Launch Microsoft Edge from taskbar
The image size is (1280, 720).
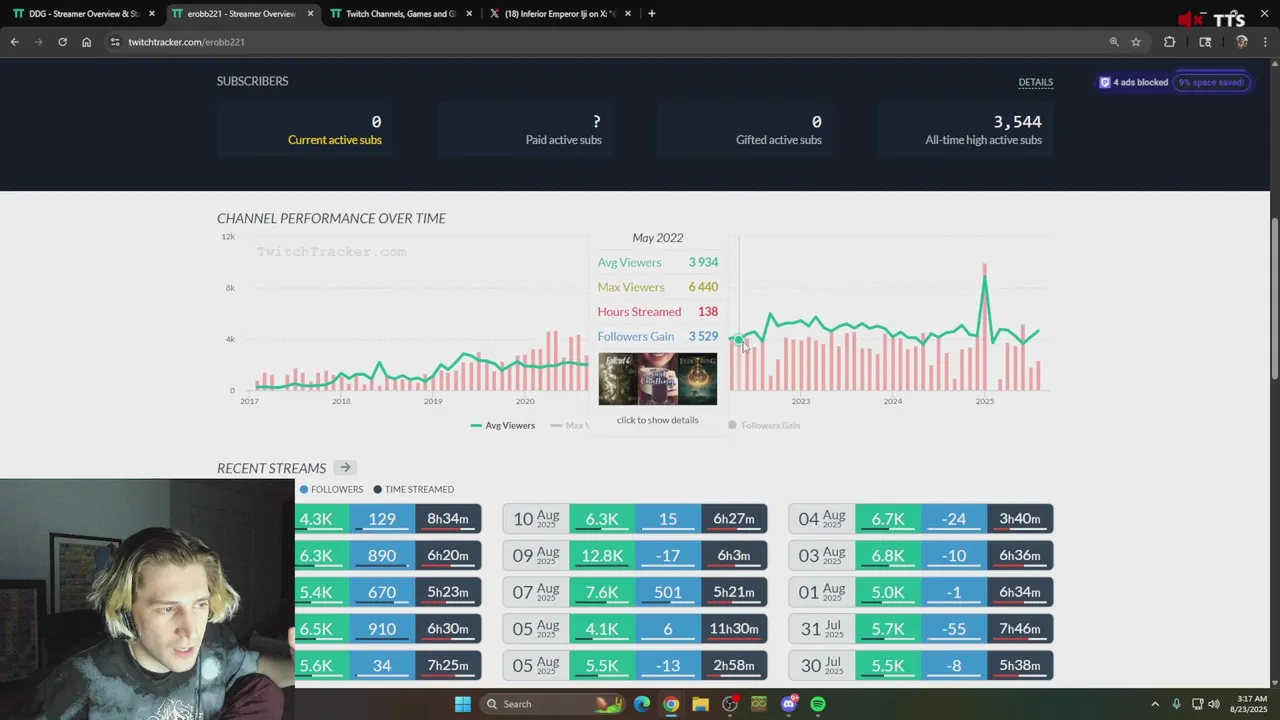(x=641, y=704)
